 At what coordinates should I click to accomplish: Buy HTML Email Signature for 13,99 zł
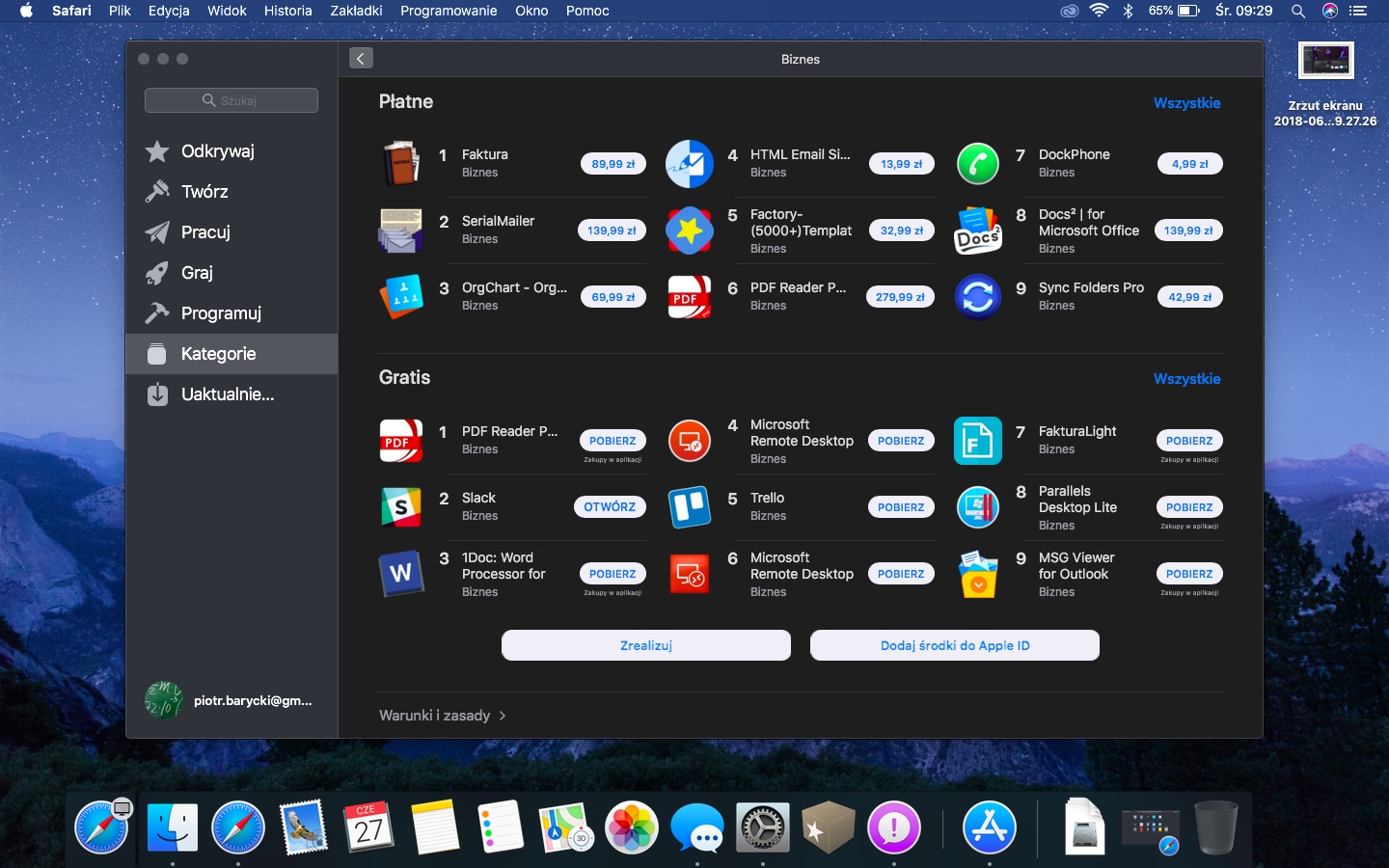(902, 164)
